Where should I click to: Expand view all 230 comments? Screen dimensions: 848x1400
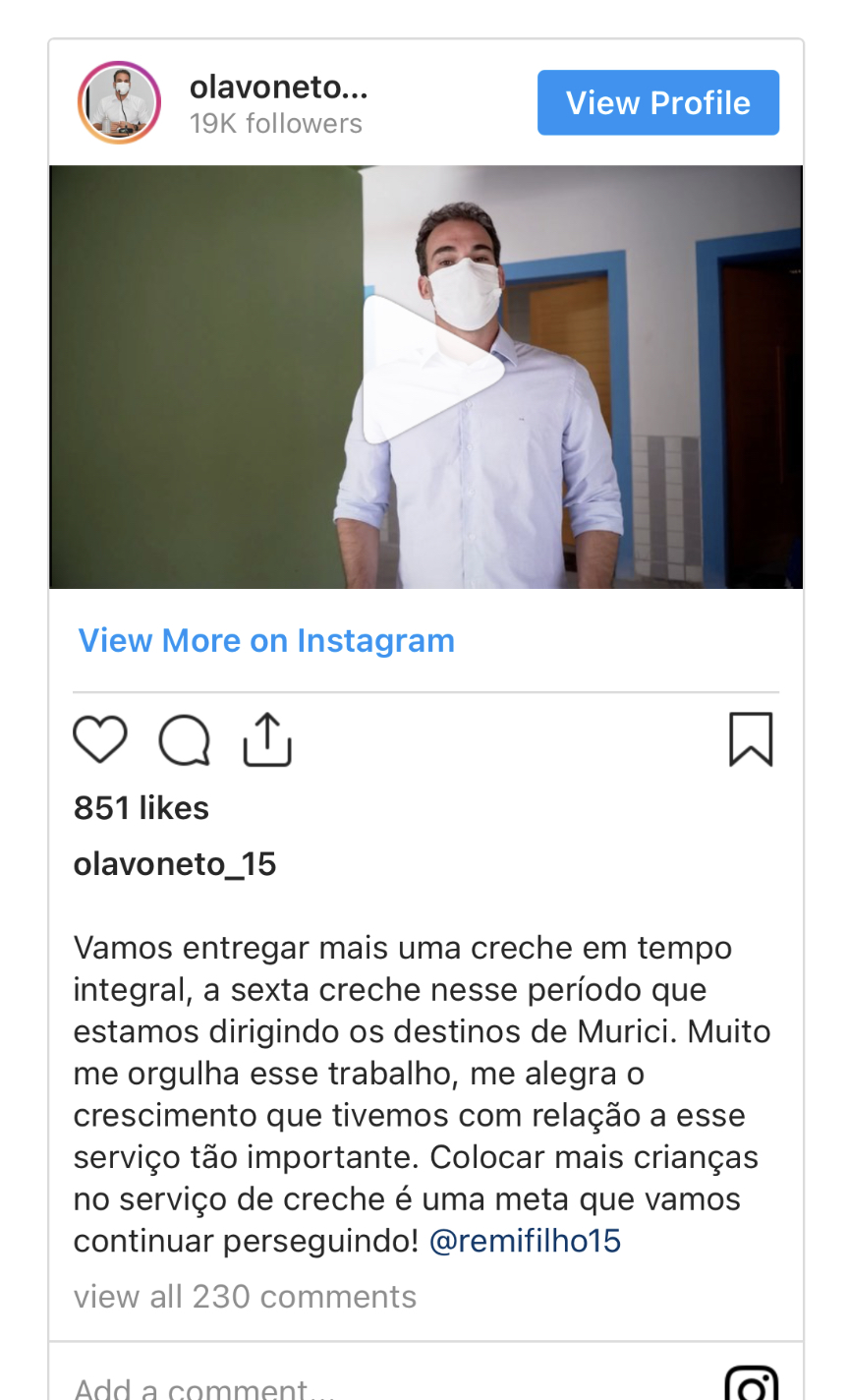coord(246,1297)
